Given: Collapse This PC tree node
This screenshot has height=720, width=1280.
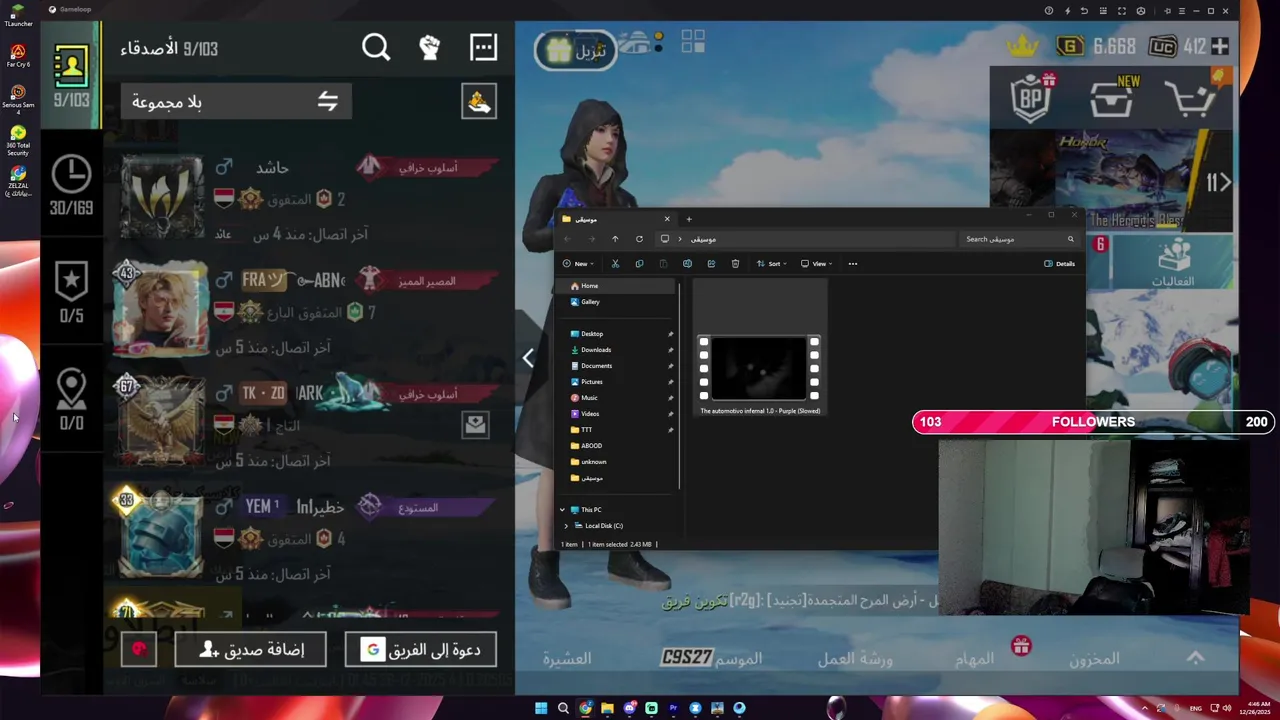Looking at the screenshot, I should tap(563, 510).
